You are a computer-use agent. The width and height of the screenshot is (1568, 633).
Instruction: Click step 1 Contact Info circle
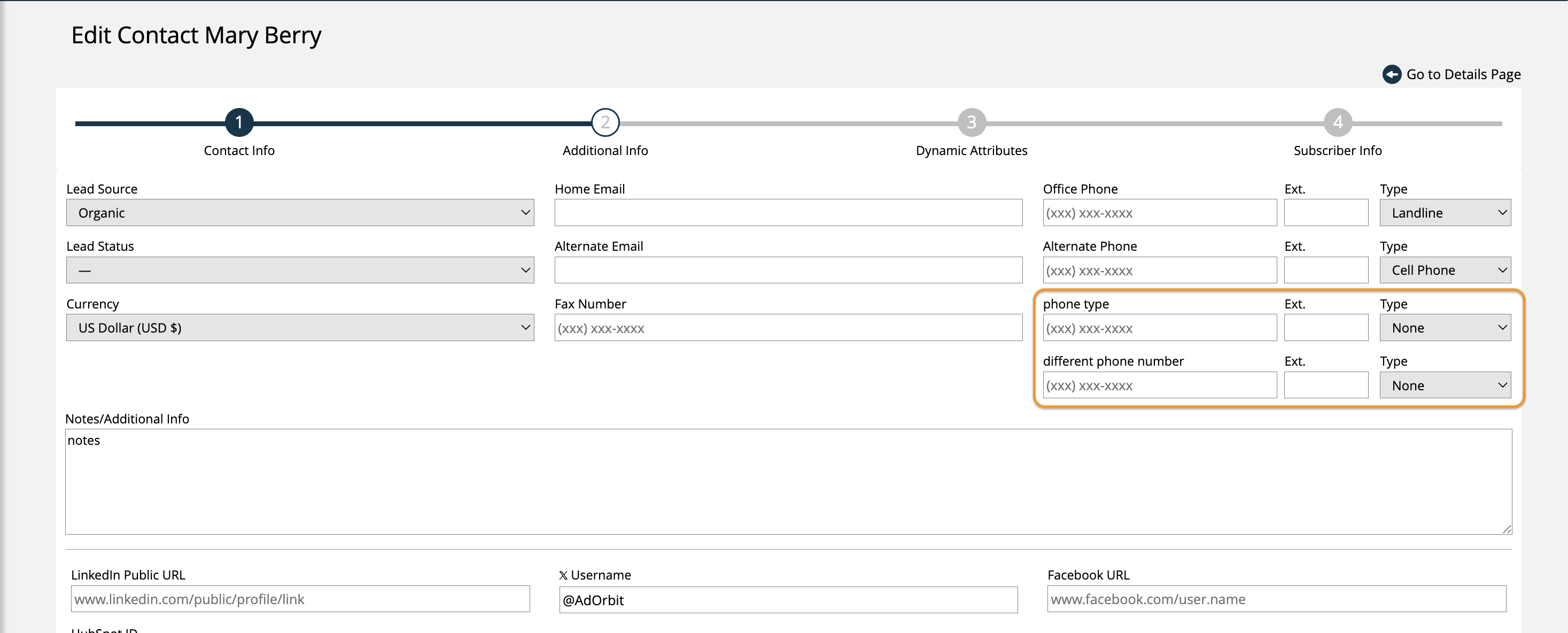pyautogui.click(x=239, y=123)
